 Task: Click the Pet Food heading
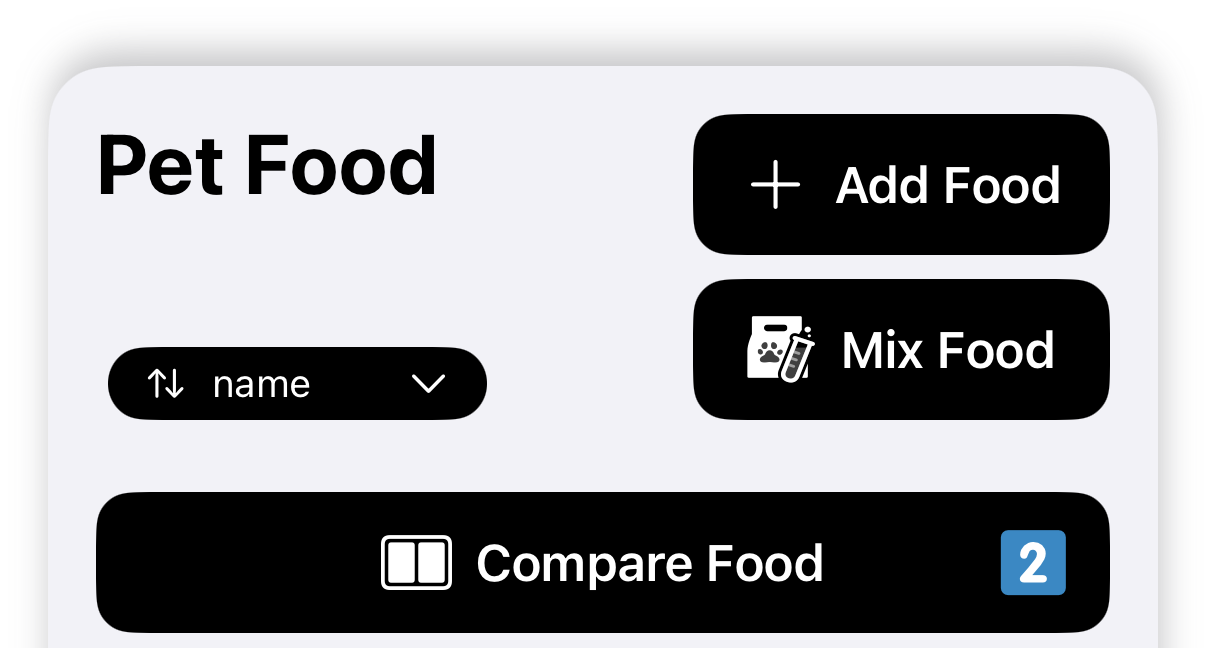[x=267, y=168]
